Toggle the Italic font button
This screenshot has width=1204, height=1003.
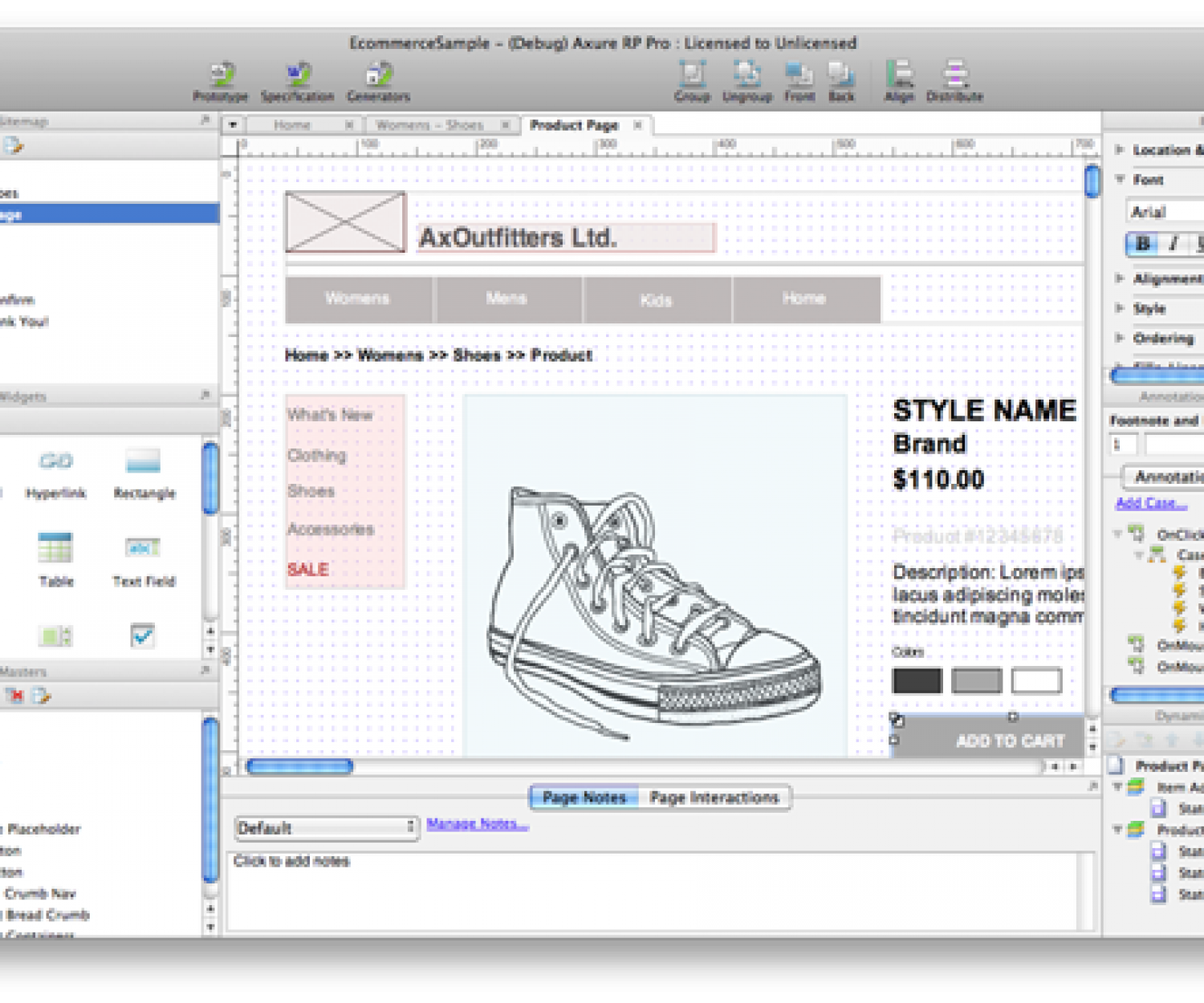[x=1173, y=244]
